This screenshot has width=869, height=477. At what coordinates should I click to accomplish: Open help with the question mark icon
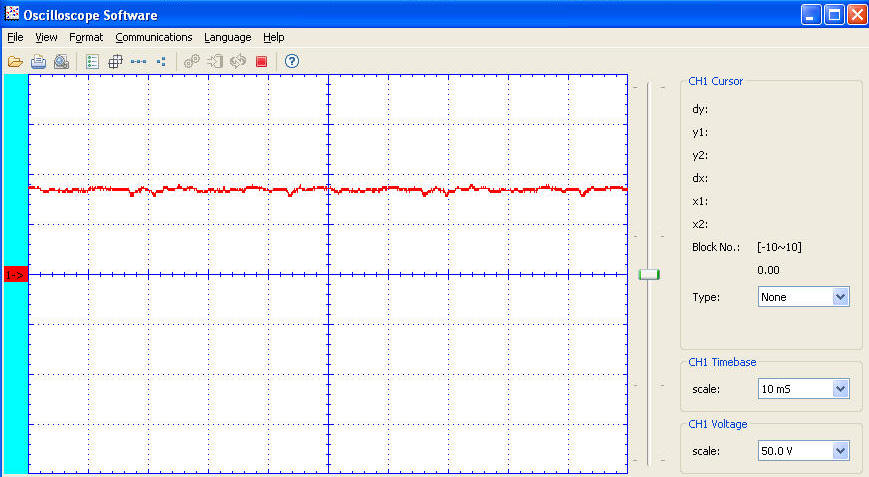[292, 61]
